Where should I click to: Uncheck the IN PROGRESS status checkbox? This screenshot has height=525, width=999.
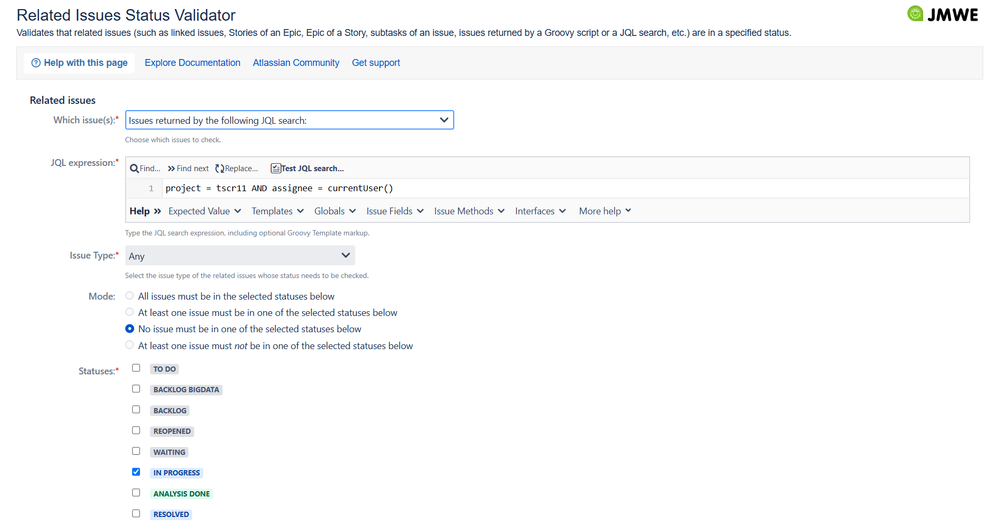136,472
